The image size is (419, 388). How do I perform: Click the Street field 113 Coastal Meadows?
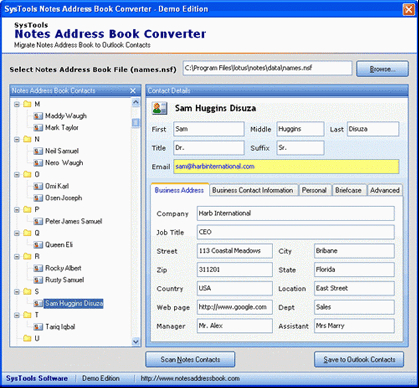click(235, 251)
